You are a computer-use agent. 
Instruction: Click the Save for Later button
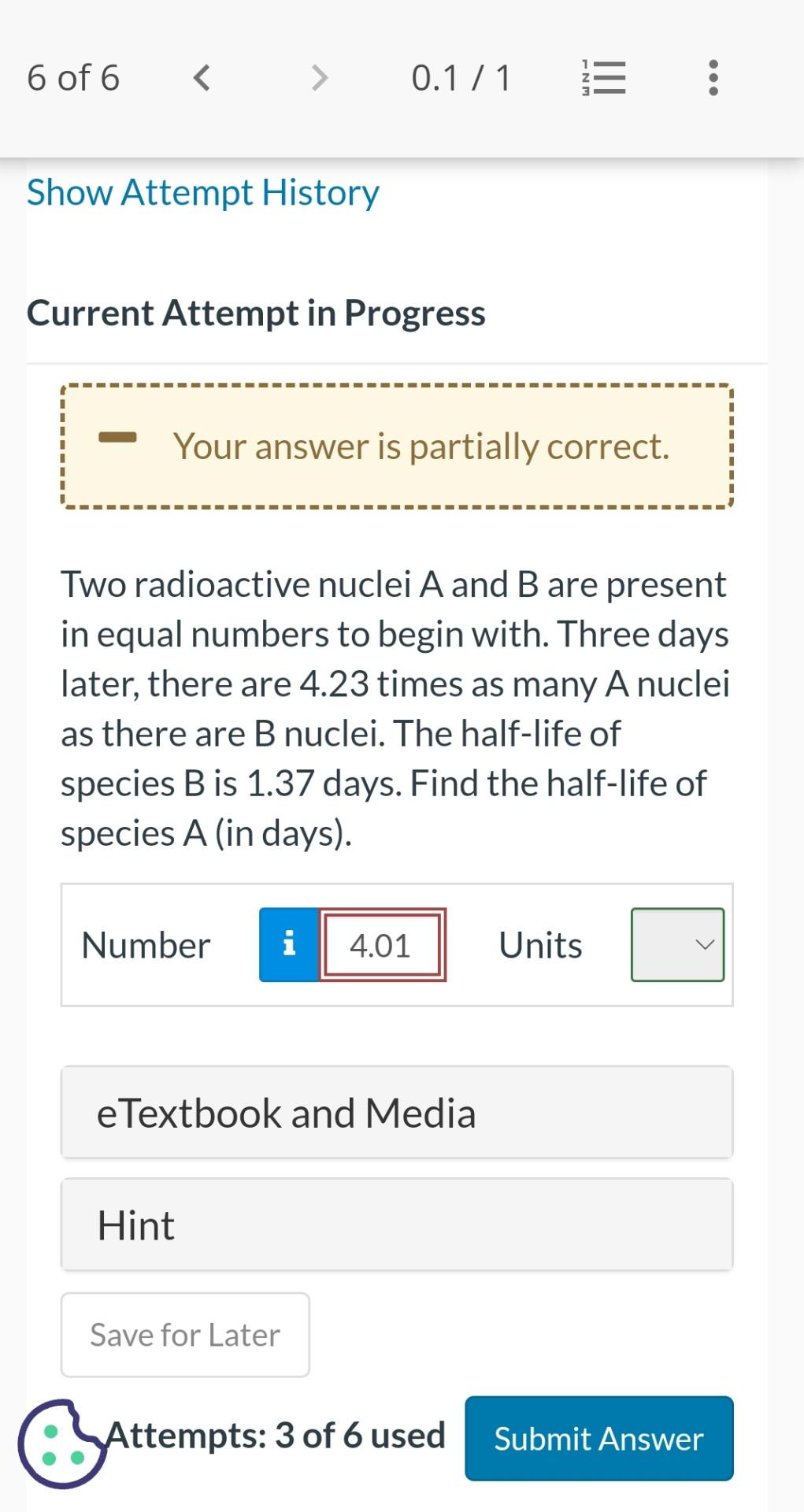pos(184,1334)
